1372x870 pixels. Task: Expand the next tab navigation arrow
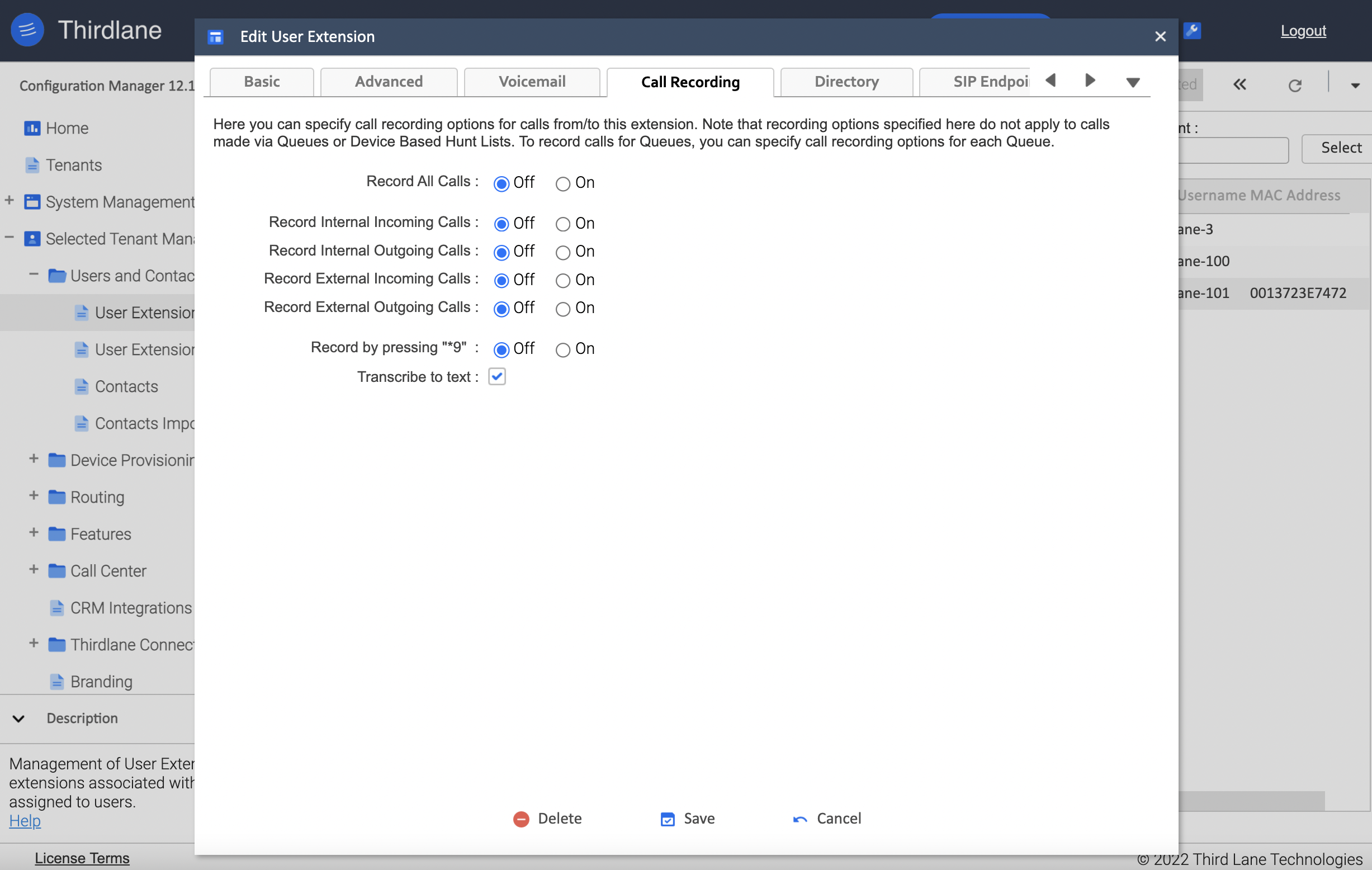pyautogui.click(x=1089, y=80)
